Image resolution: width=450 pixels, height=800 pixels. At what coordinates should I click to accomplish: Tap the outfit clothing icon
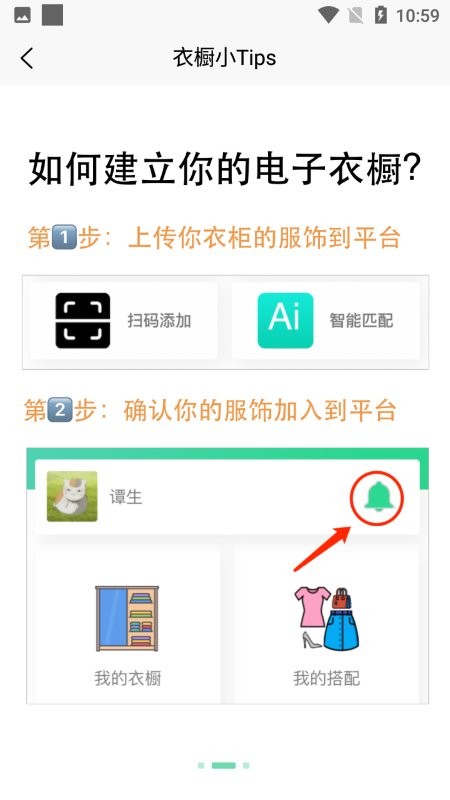point(327,618)
